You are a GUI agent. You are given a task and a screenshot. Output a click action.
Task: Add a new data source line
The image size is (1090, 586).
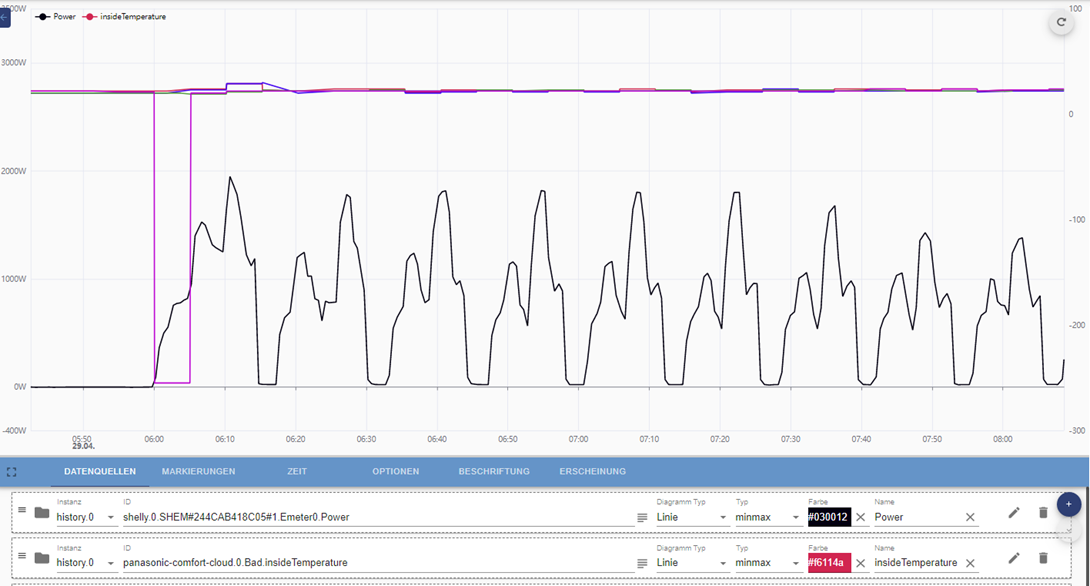(x=1068, y=504)
